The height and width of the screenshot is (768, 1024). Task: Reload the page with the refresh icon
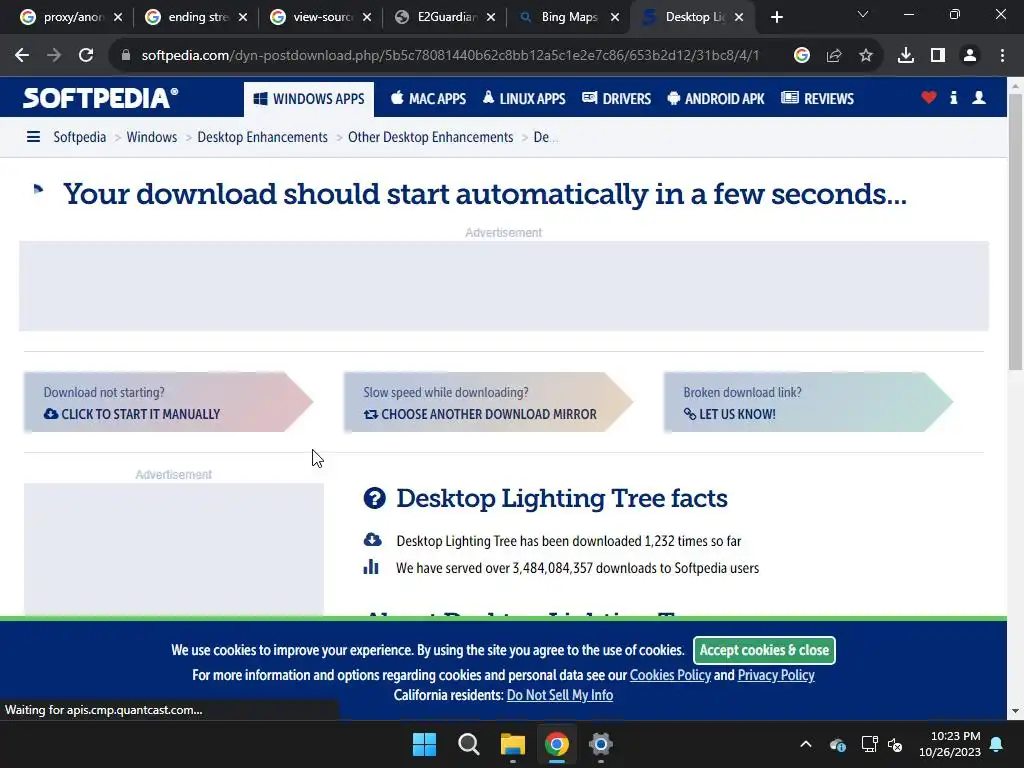86,56
